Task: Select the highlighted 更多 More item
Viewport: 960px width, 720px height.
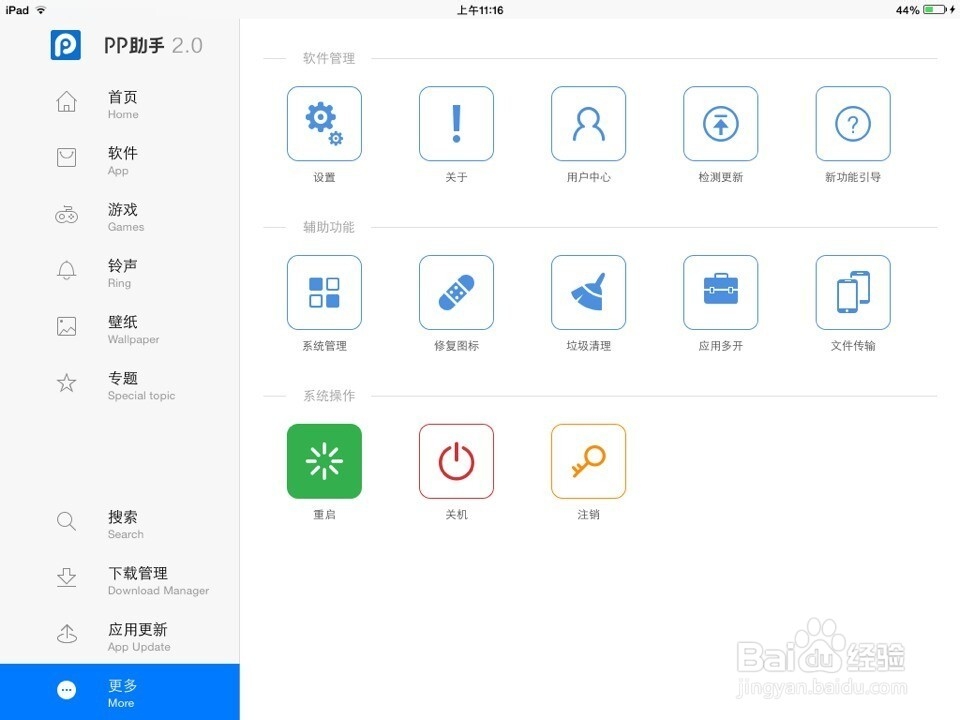Action: click(x=119, y=692)
